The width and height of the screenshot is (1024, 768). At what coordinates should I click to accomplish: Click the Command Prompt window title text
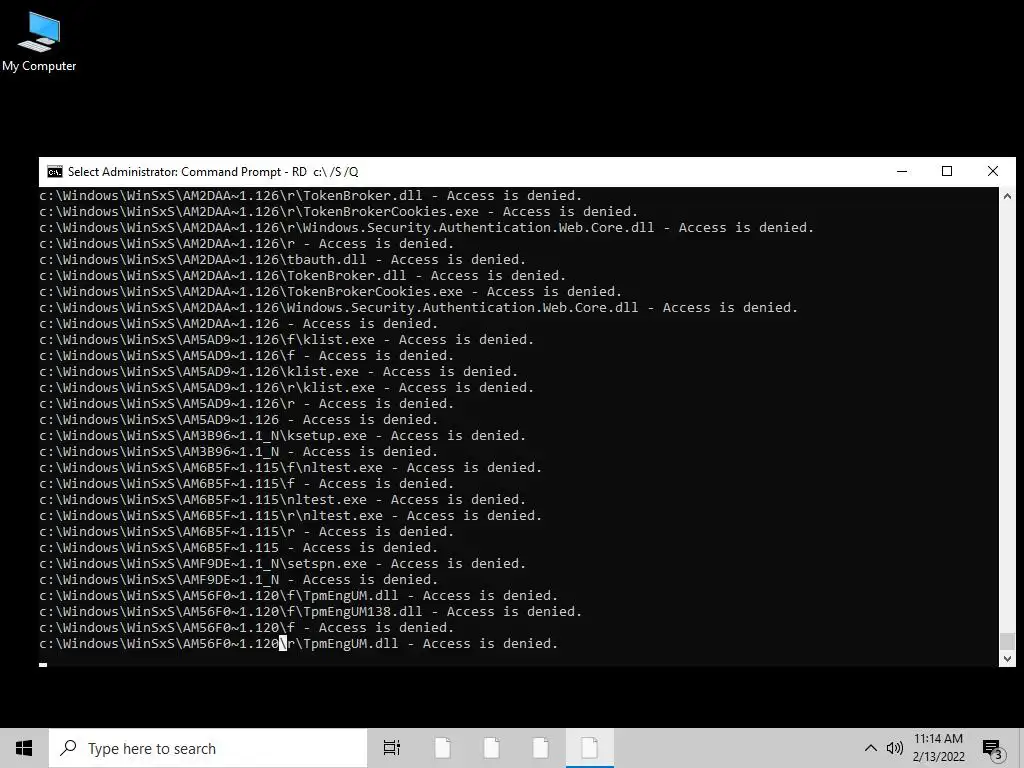213,172
